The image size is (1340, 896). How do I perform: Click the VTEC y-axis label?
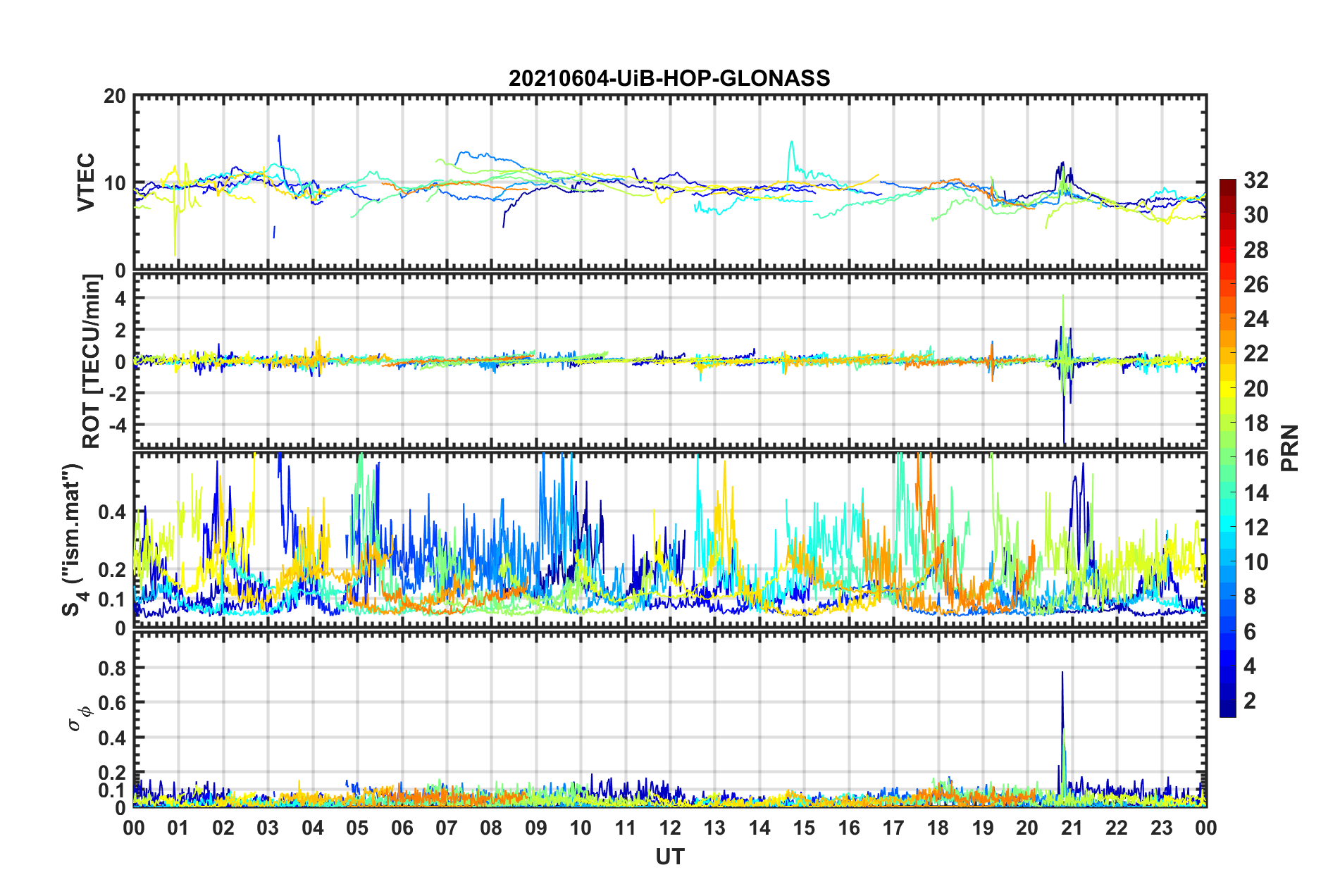pyautogui.click(x=86, y=182)
